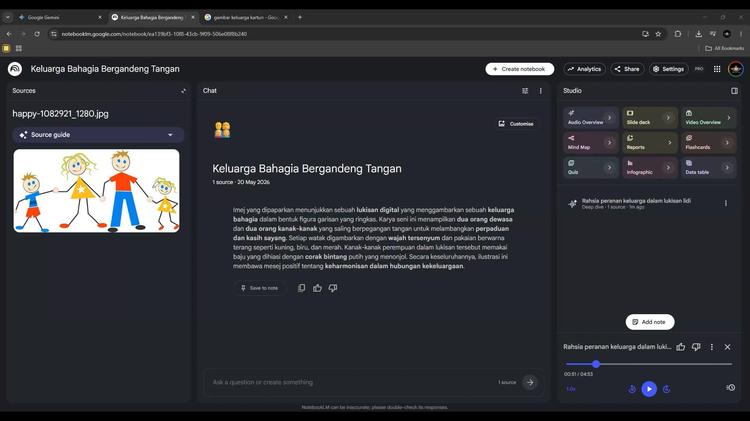This screenshot has width=750, height=421.
Task: Open interactive mode icon in audio player
Action: pos(730,388)
